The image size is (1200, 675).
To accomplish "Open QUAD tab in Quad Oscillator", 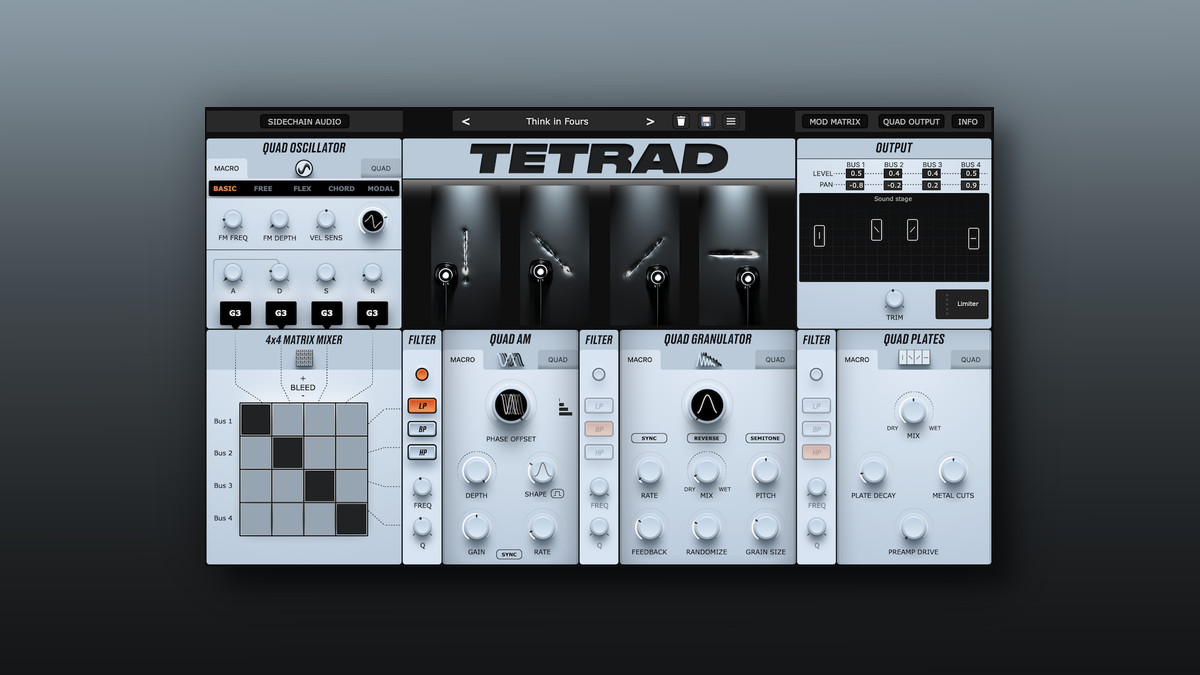I will (x=381, y=168).
